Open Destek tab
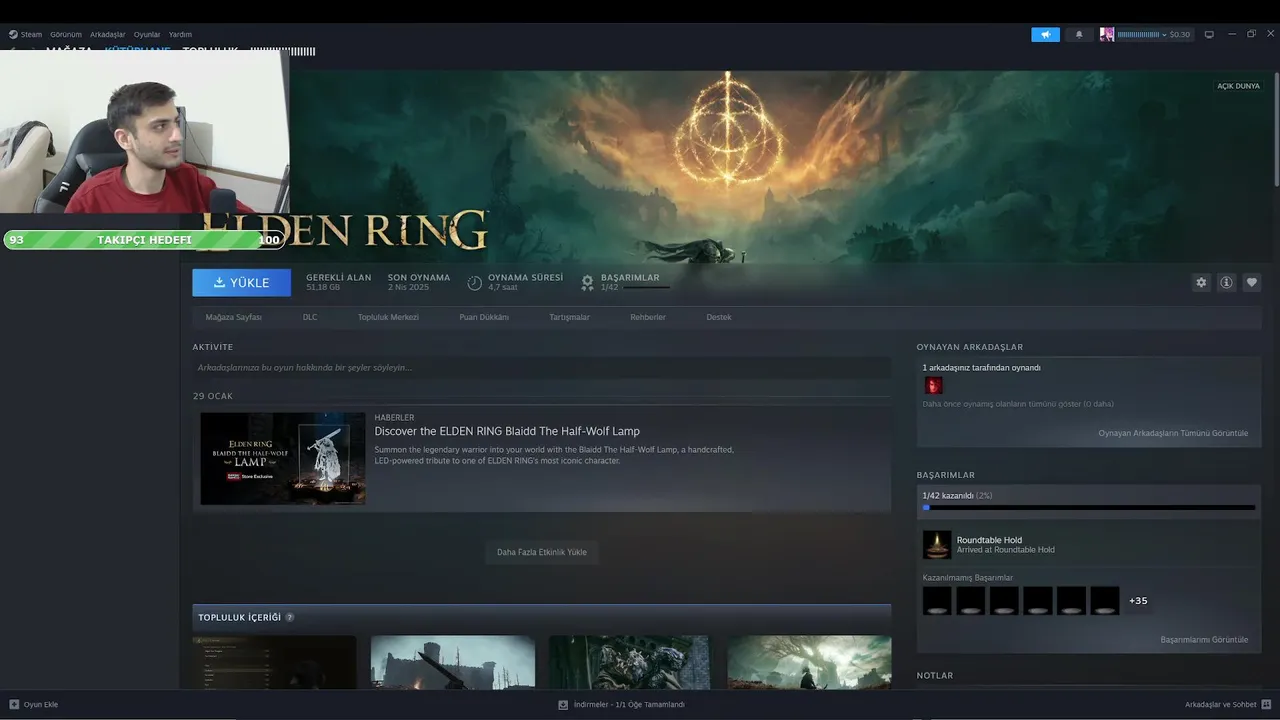1280x720 pixels. pos(719,317)
